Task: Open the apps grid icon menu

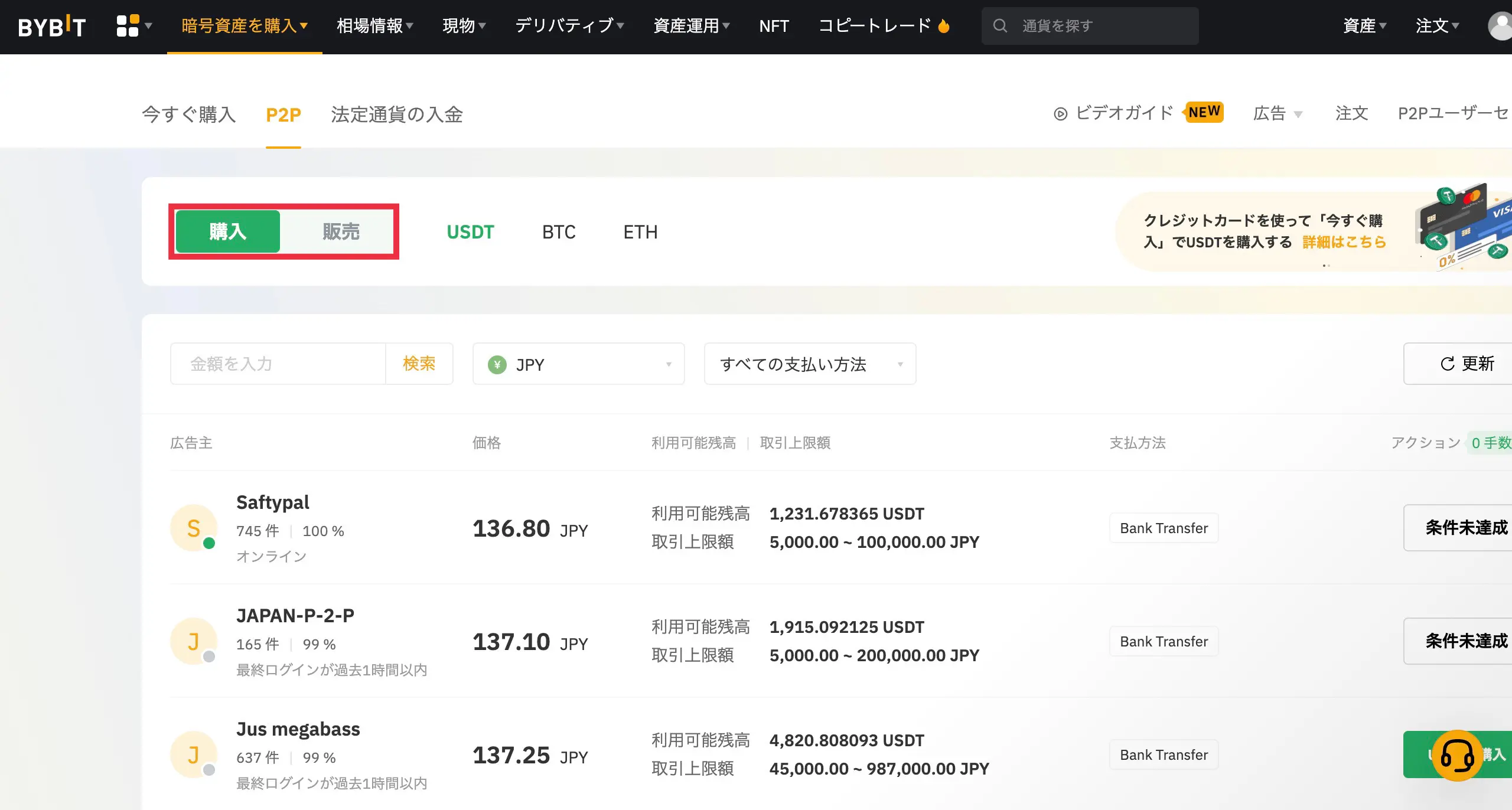Action: pos(128,26)
